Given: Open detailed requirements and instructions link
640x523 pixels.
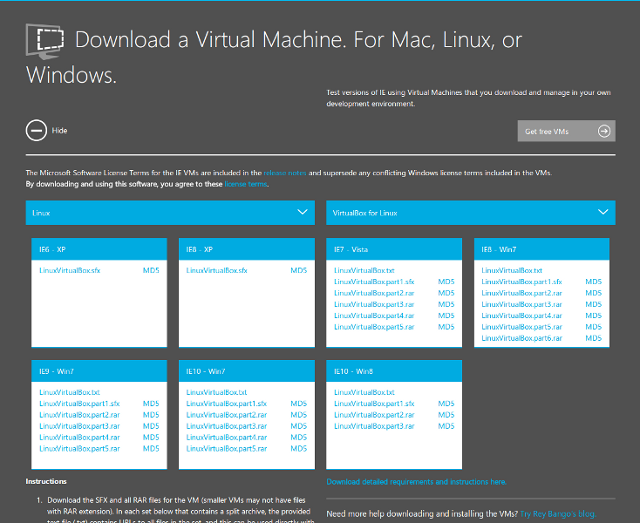Looking at the screenshot, I should (x=416, y=482).
